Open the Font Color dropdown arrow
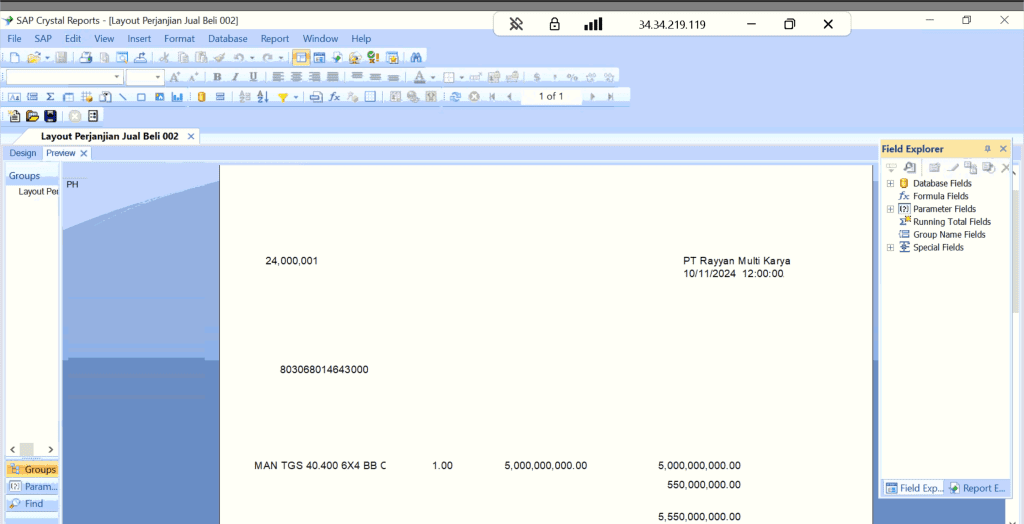The height and width of the screenshot is (524, 1024). 433,77
